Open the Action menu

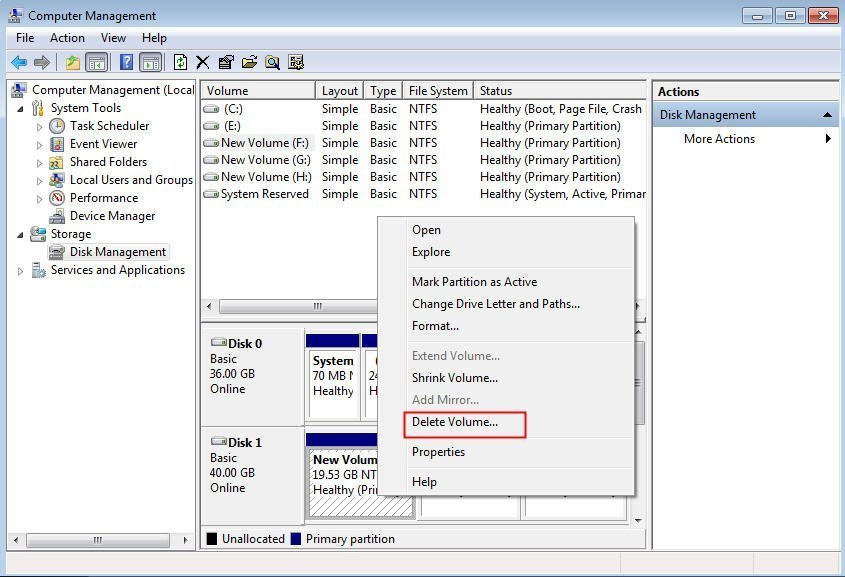click(67, 38)
